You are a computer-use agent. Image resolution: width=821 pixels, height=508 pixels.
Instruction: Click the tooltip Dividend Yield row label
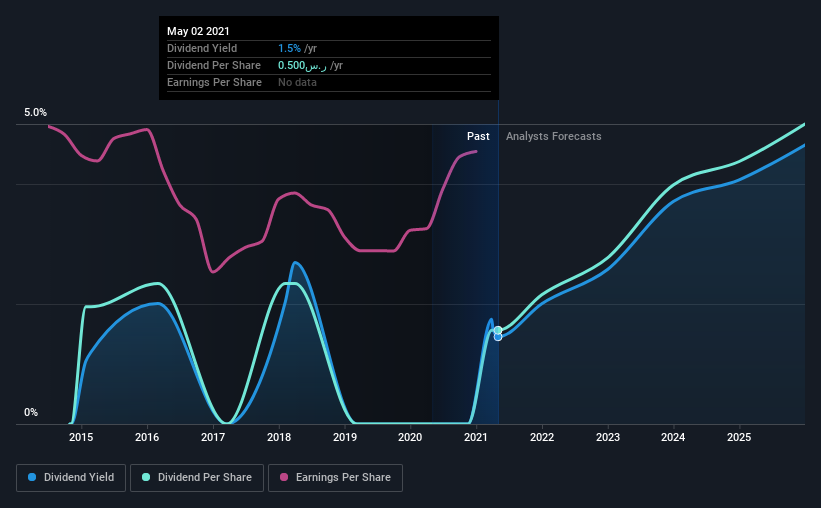[202, 48]
